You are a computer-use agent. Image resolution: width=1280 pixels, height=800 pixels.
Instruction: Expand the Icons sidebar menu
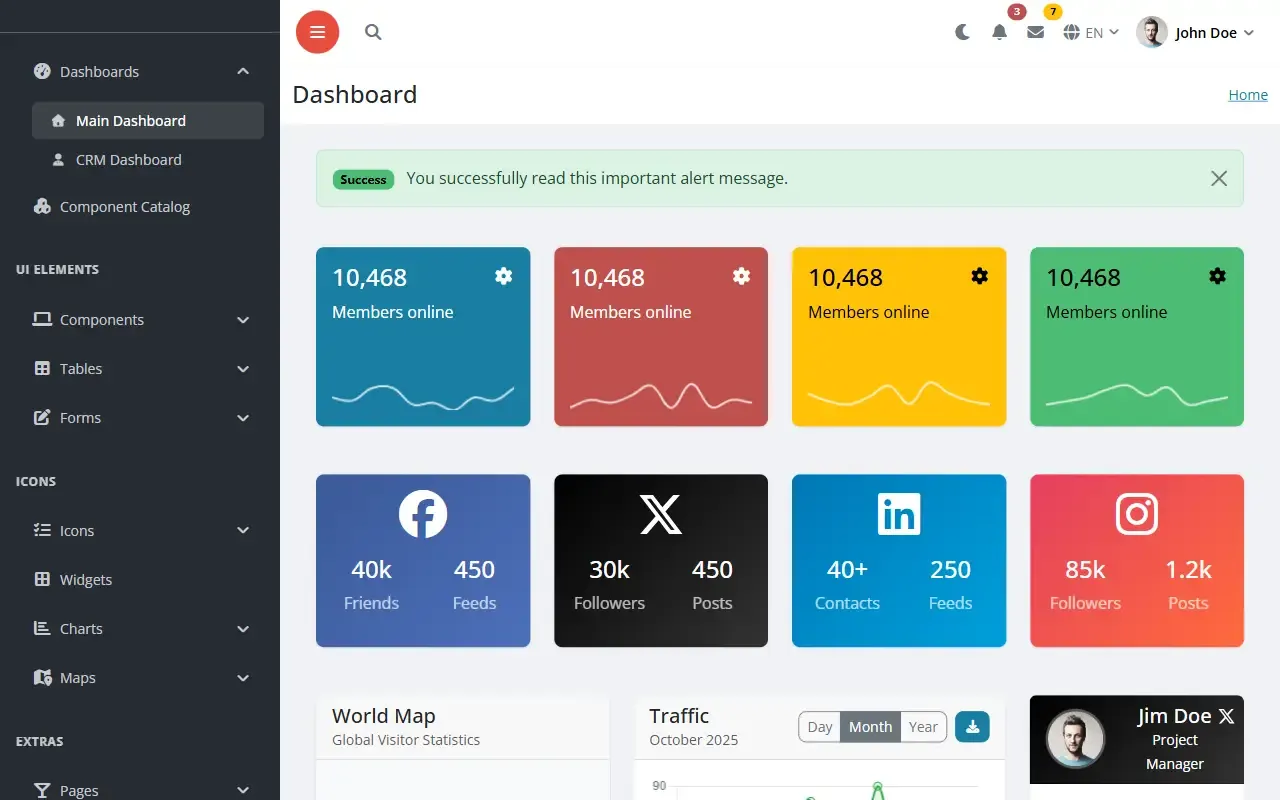point(140,531)
